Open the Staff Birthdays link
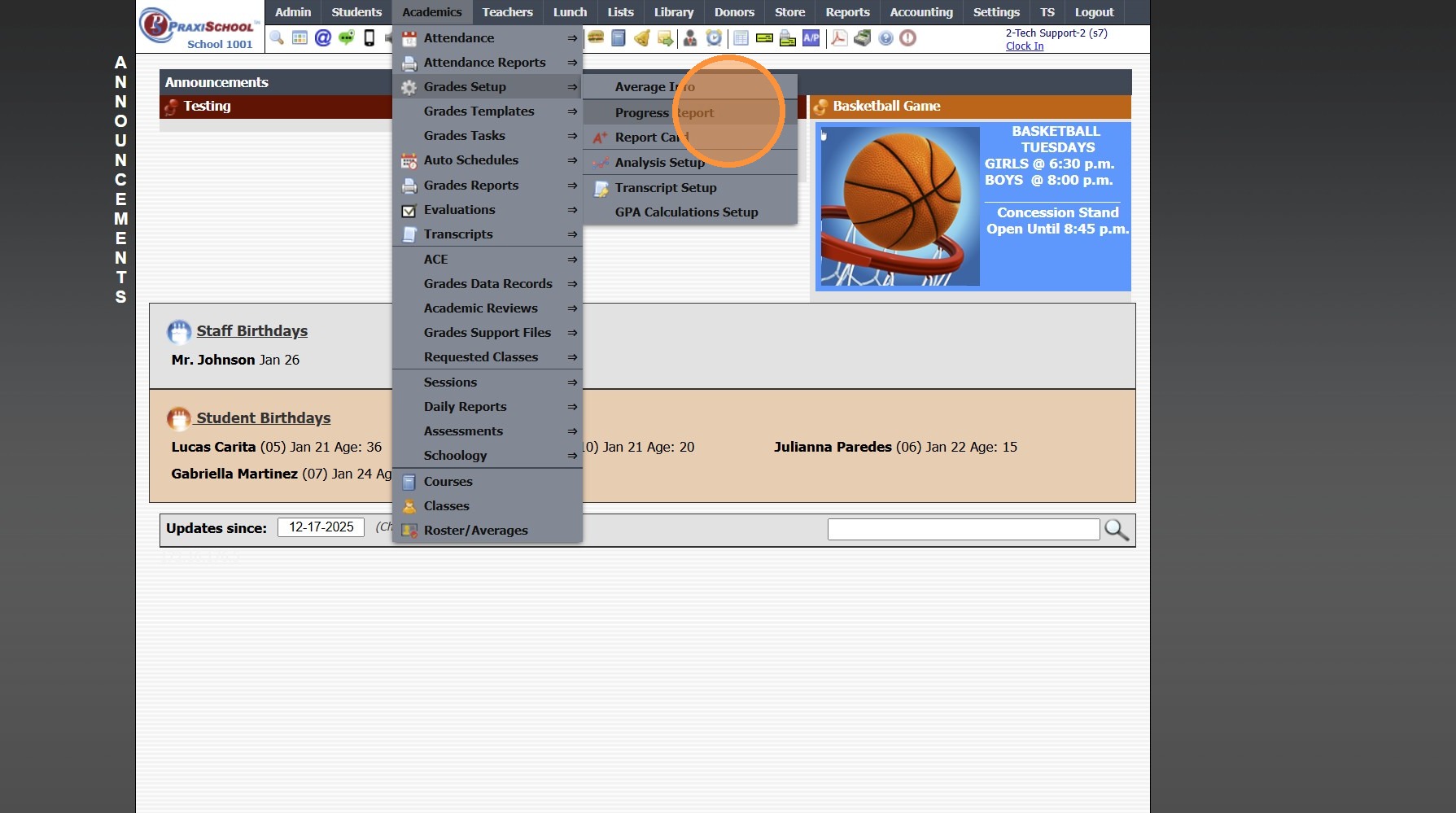This screenshot has height=813, width=1456. pos(252,331)
